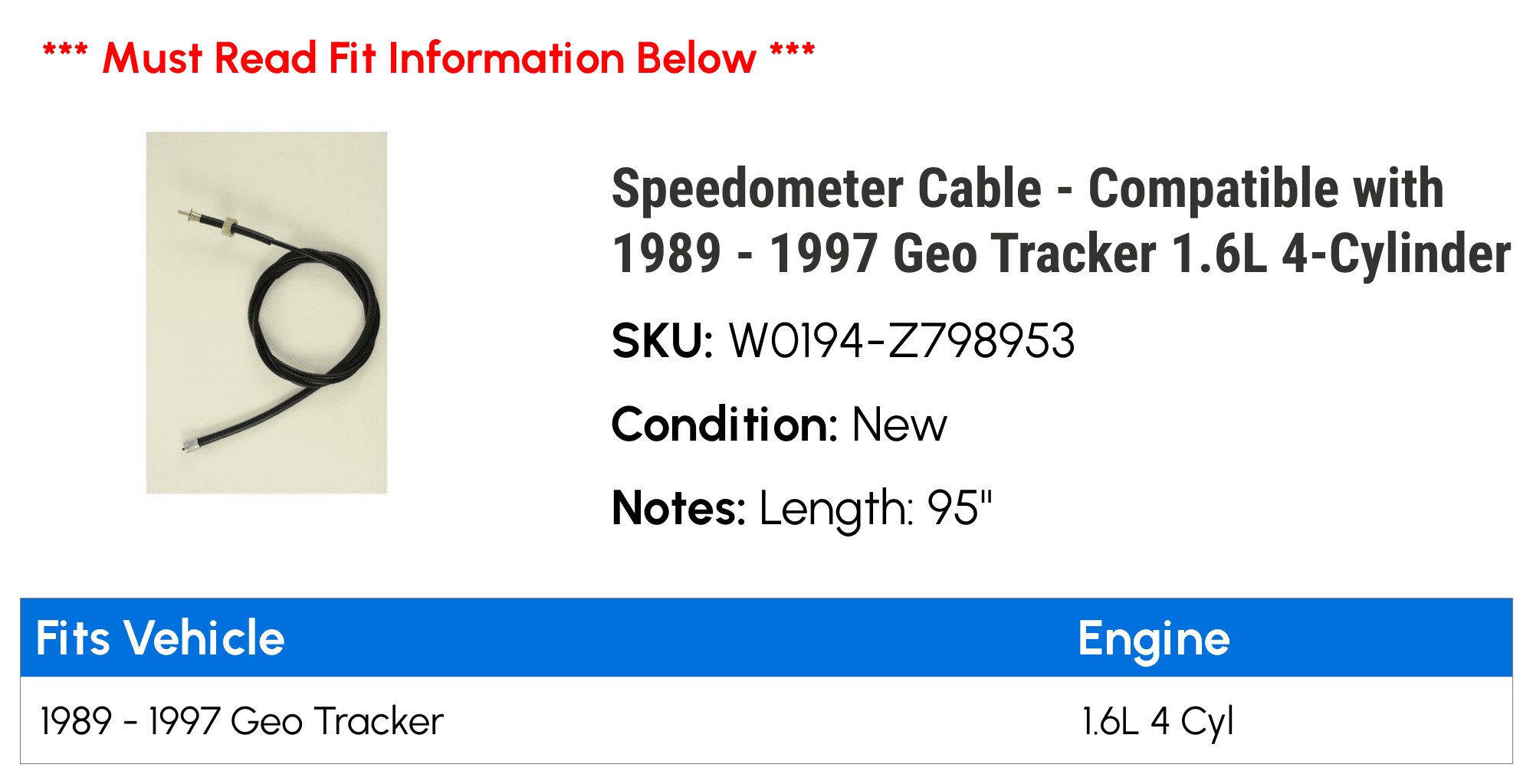The height and width of the screenshot is (784, 1533).
Task: Open the speedometer cable product photo
Action: pyautogui.click(x=267, y=313)
